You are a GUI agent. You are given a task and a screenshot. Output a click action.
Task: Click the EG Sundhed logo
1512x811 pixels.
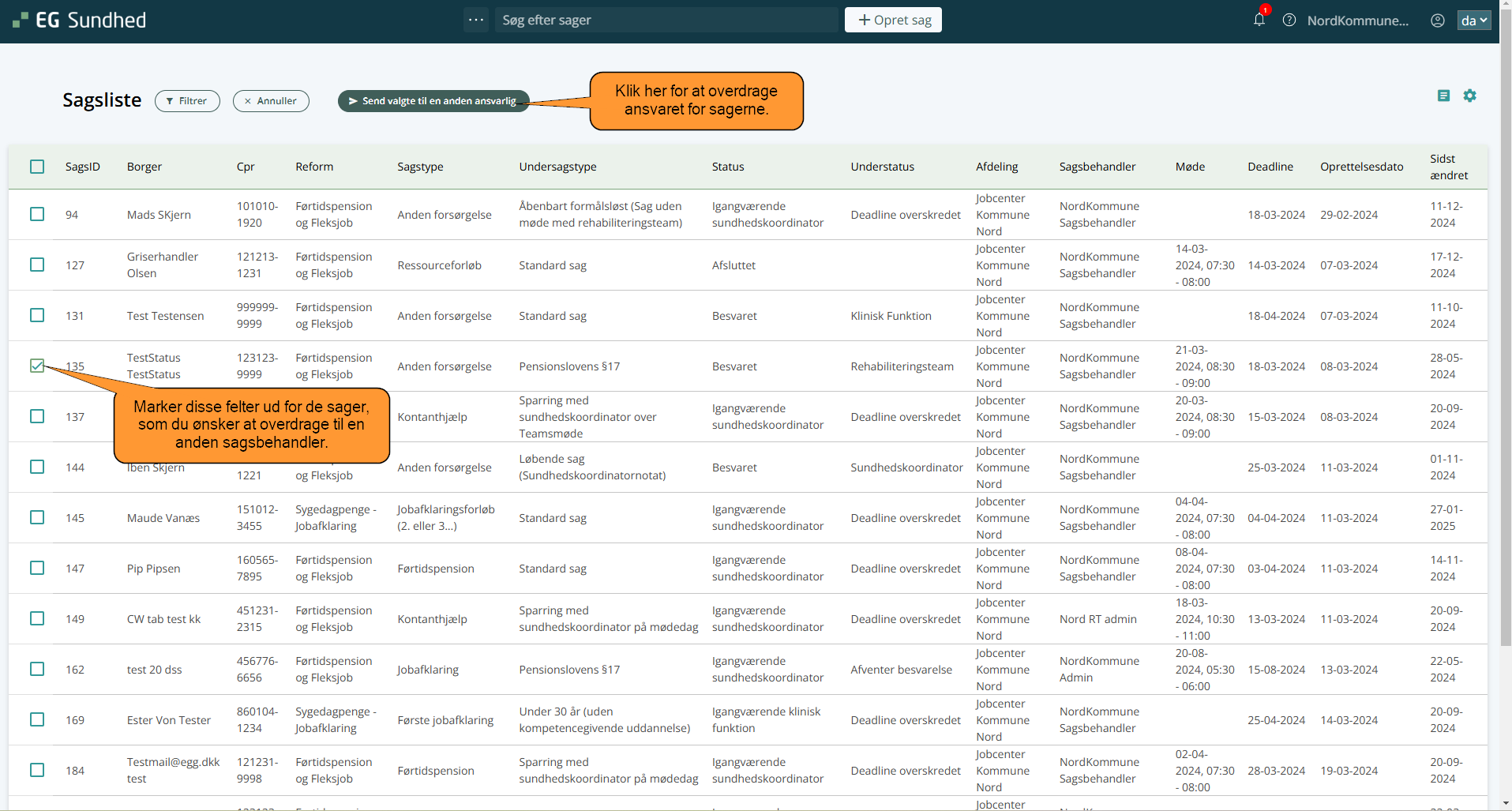pos(80,21)
